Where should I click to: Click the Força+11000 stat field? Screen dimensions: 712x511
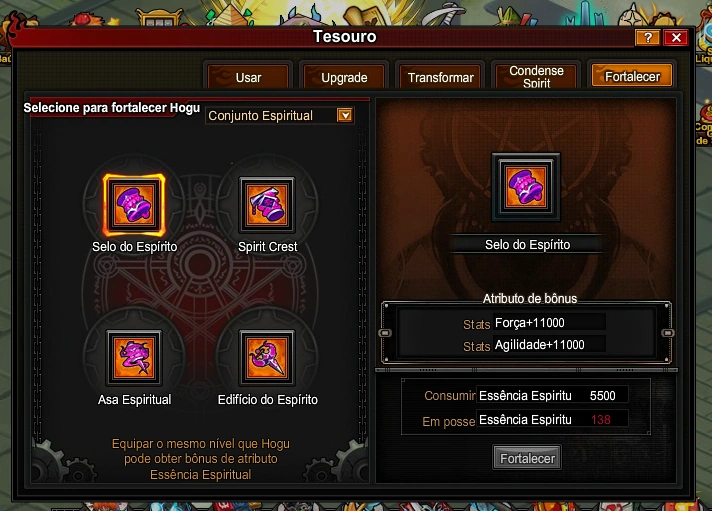549,323
